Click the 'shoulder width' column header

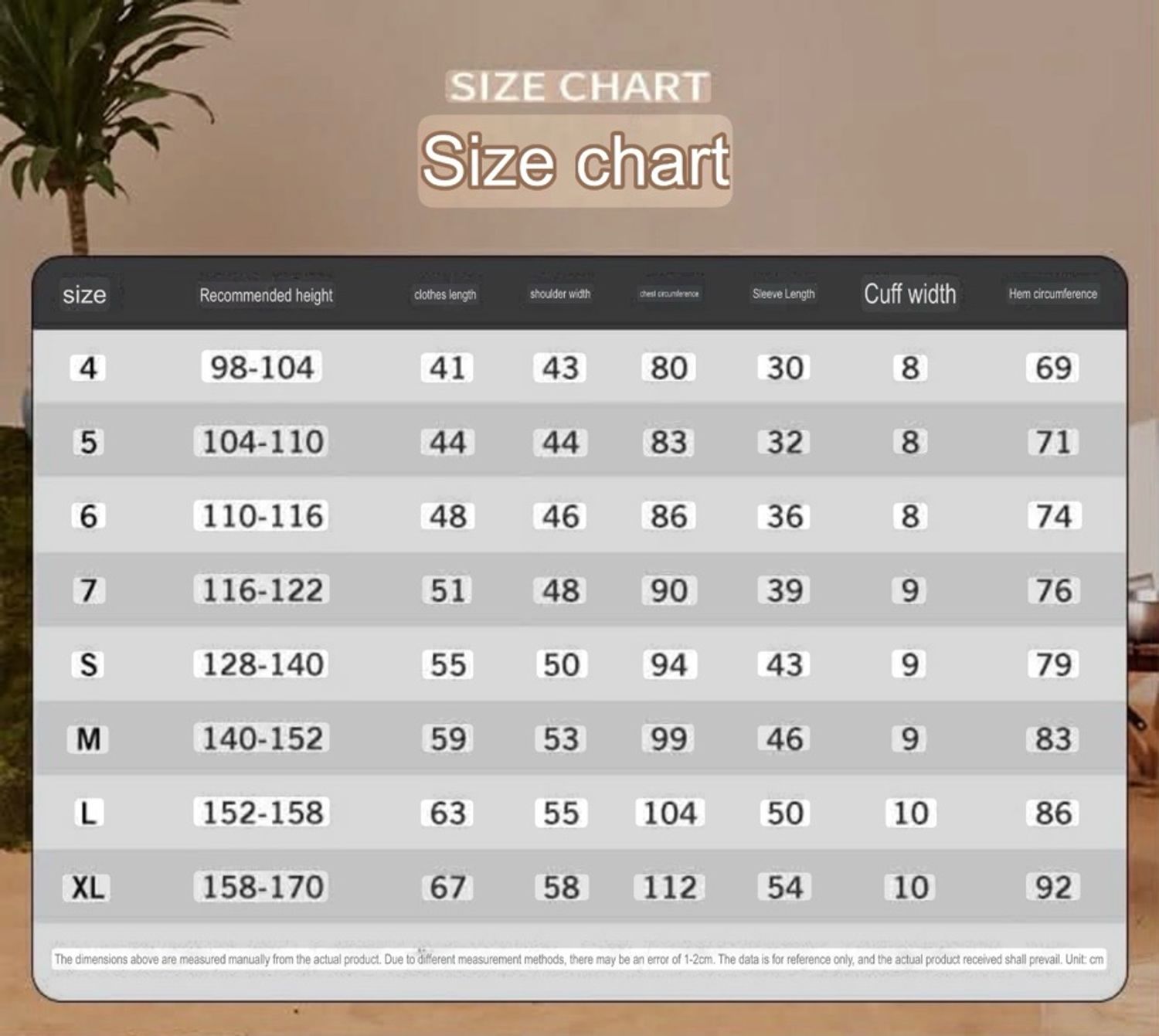click(x=560, y=294)
